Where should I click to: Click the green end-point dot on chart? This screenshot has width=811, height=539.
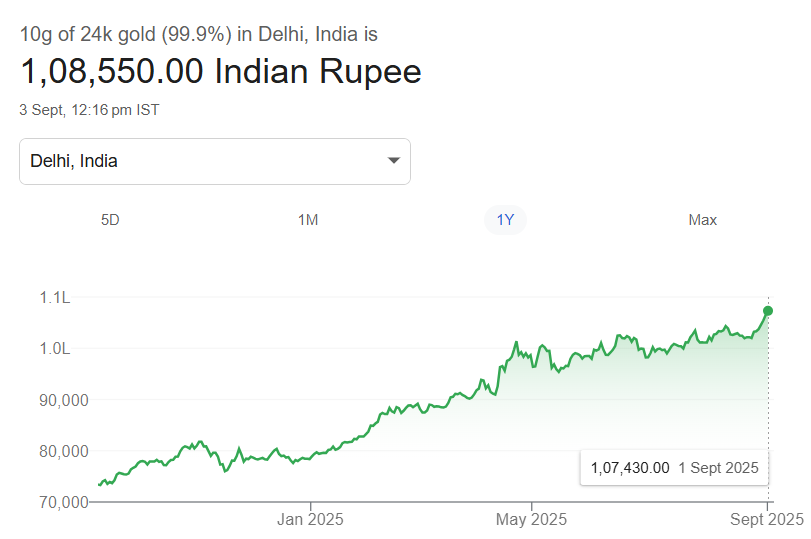tap(768, 310)
